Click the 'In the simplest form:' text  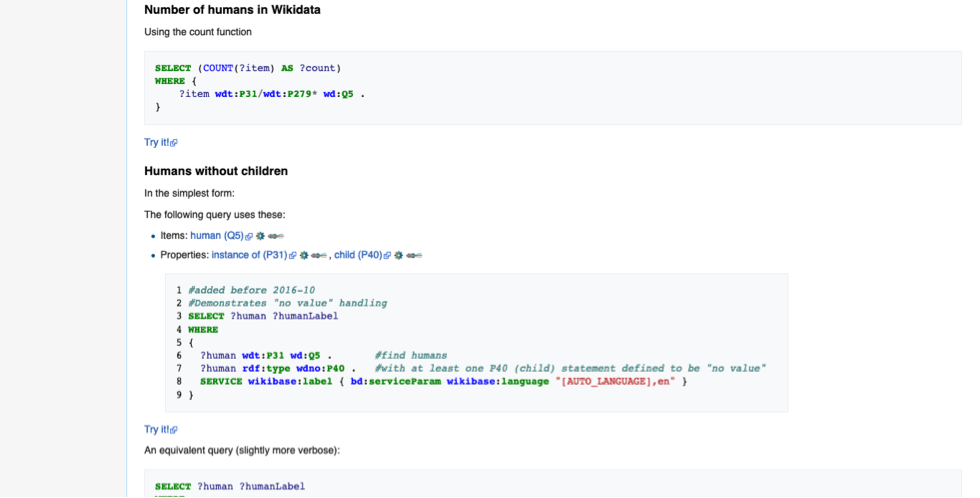tap(189, 194)
